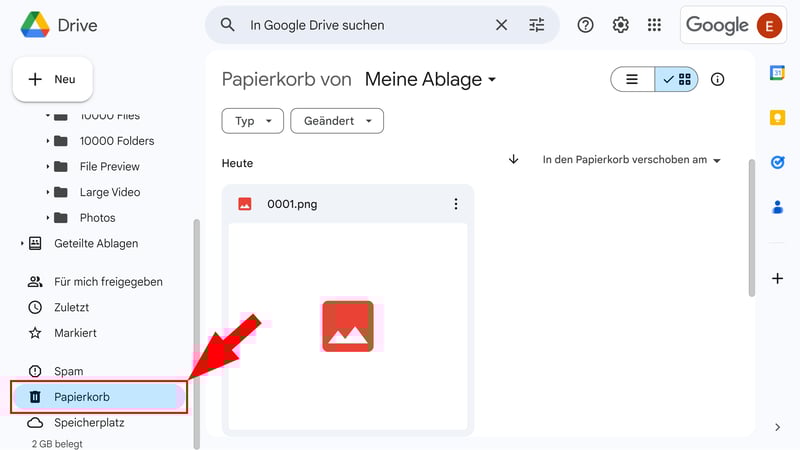Open the Geändert filter dropdown
This screenshot has width=800, height=450.
[x=337, y=121]
